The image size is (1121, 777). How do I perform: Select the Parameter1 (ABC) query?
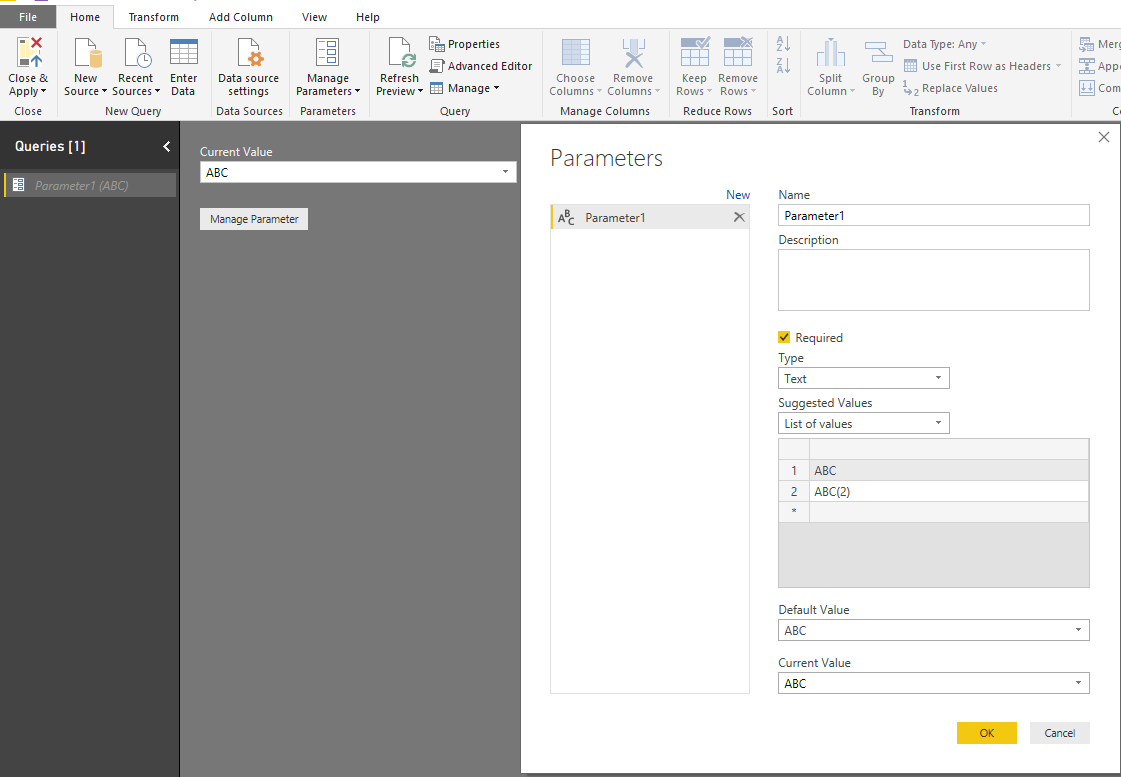[x=90, y=185]
